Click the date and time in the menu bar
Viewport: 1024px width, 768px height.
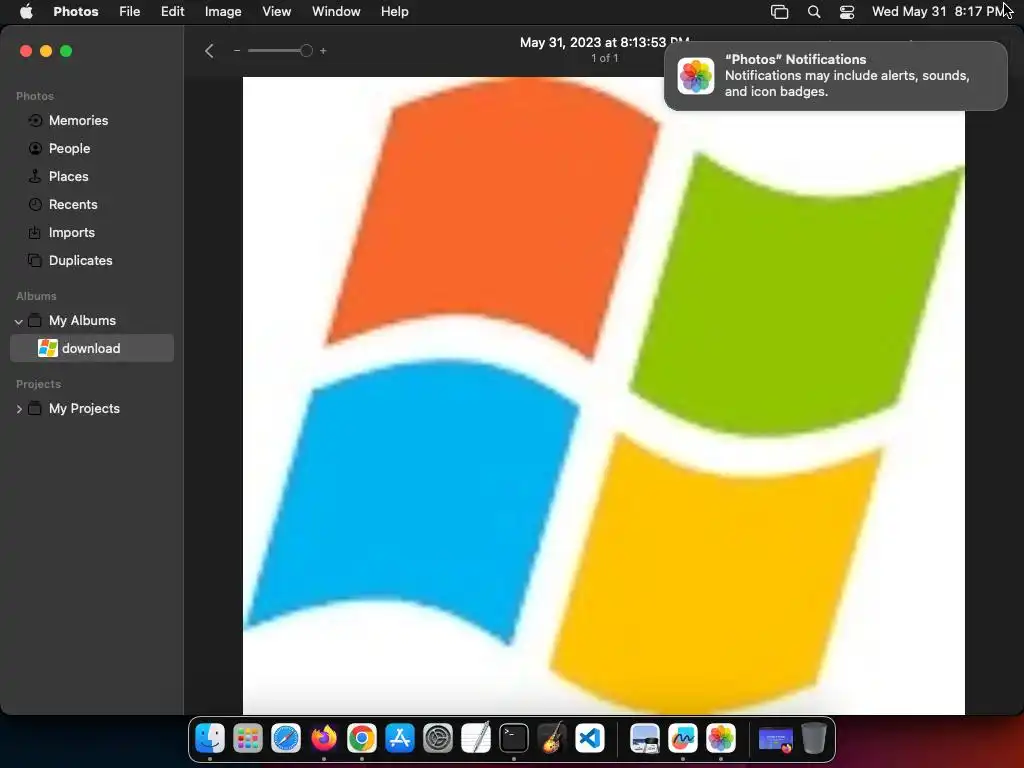click(937, 12)
